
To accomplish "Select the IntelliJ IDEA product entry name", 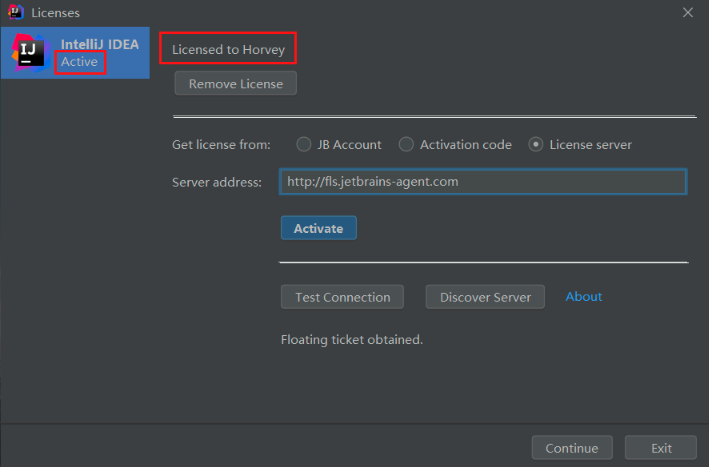I will click(x=99, y=44).
